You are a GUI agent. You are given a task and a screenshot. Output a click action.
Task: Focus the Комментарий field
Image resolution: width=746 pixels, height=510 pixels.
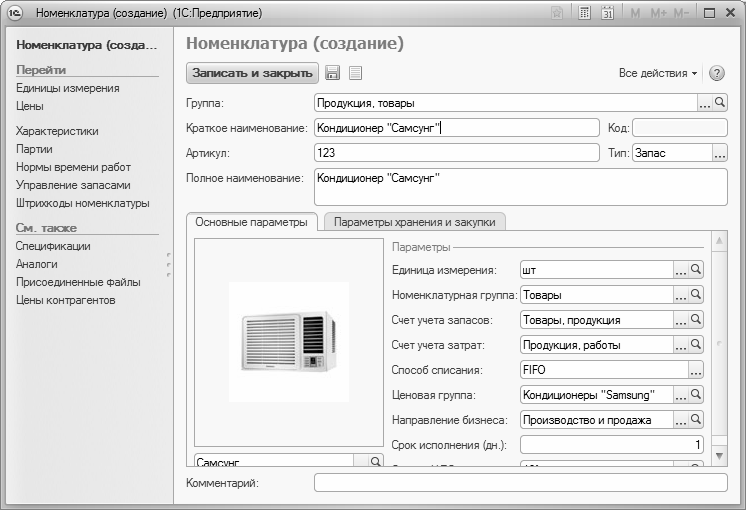(x=520, y=482)
